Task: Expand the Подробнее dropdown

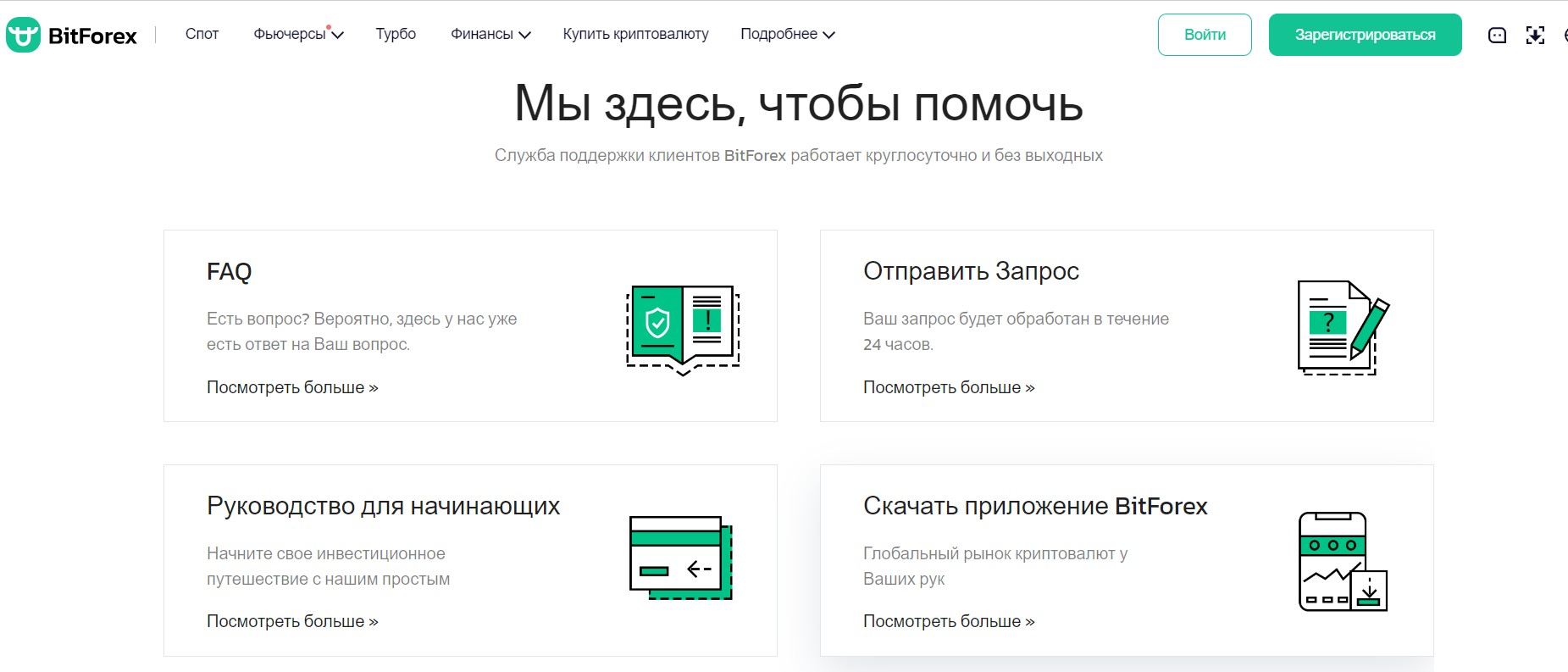Action: tap(788, 34)
